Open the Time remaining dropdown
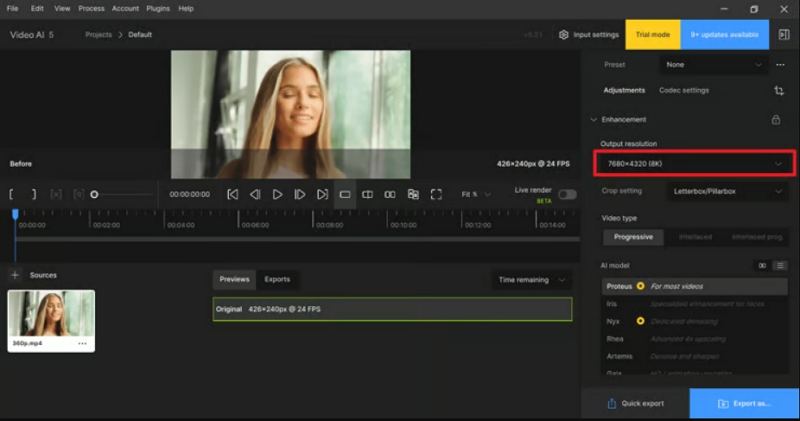Screen dimensions: 800x421 tap(532, 280)
